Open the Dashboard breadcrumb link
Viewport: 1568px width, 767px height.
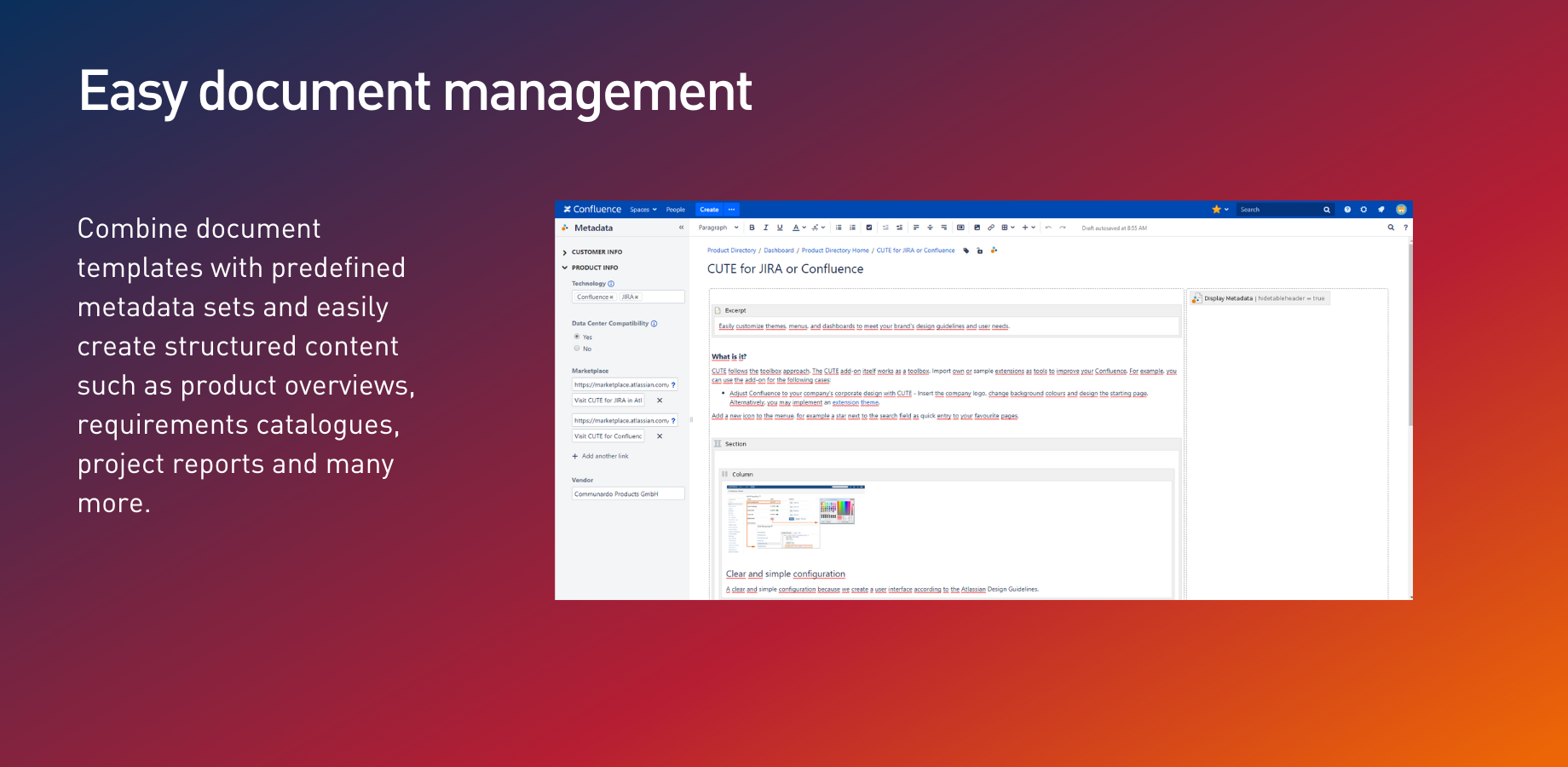click(779, 251)
